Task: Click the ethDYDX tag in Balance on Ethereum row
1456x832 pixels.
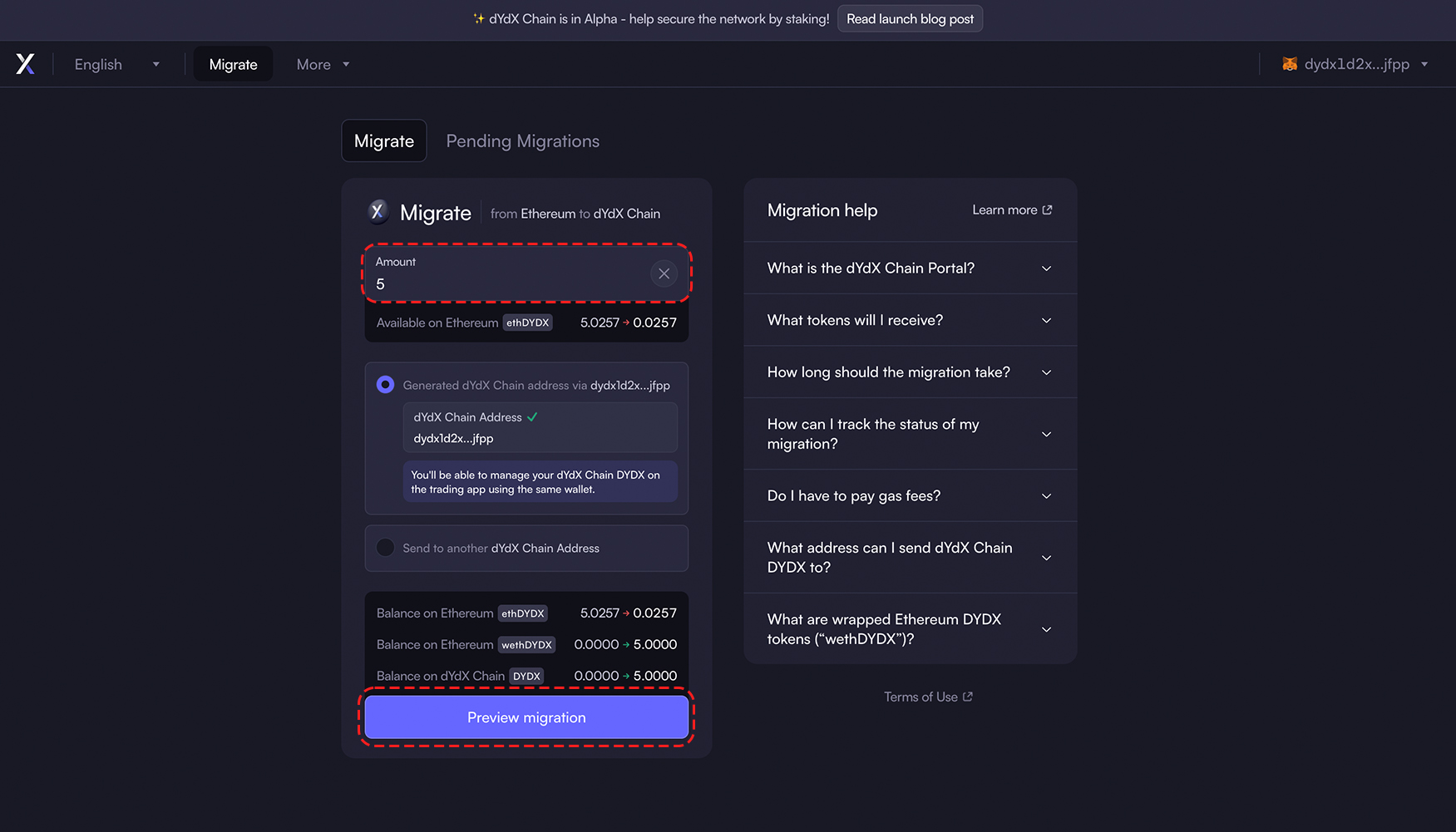Action: pos(523,613)
